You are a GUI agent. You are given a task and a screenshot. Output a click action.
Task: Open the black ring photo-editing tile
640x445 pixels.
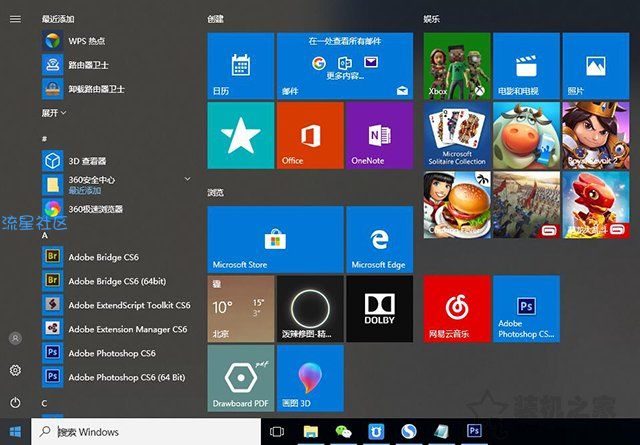click(310, 309)
